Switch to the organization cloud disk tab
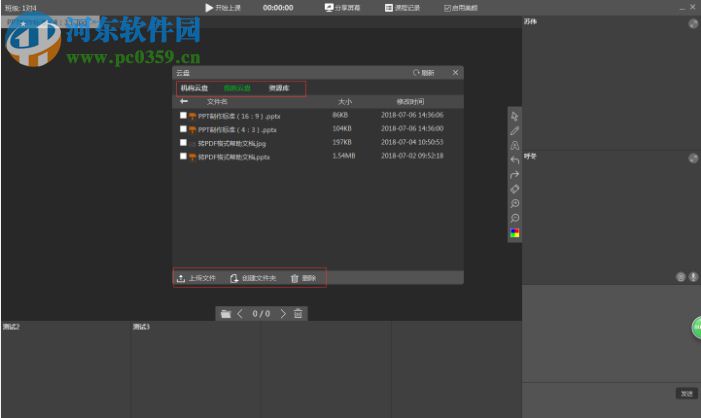Viewport: 701px width, 418px height. [x=194, y=88]
